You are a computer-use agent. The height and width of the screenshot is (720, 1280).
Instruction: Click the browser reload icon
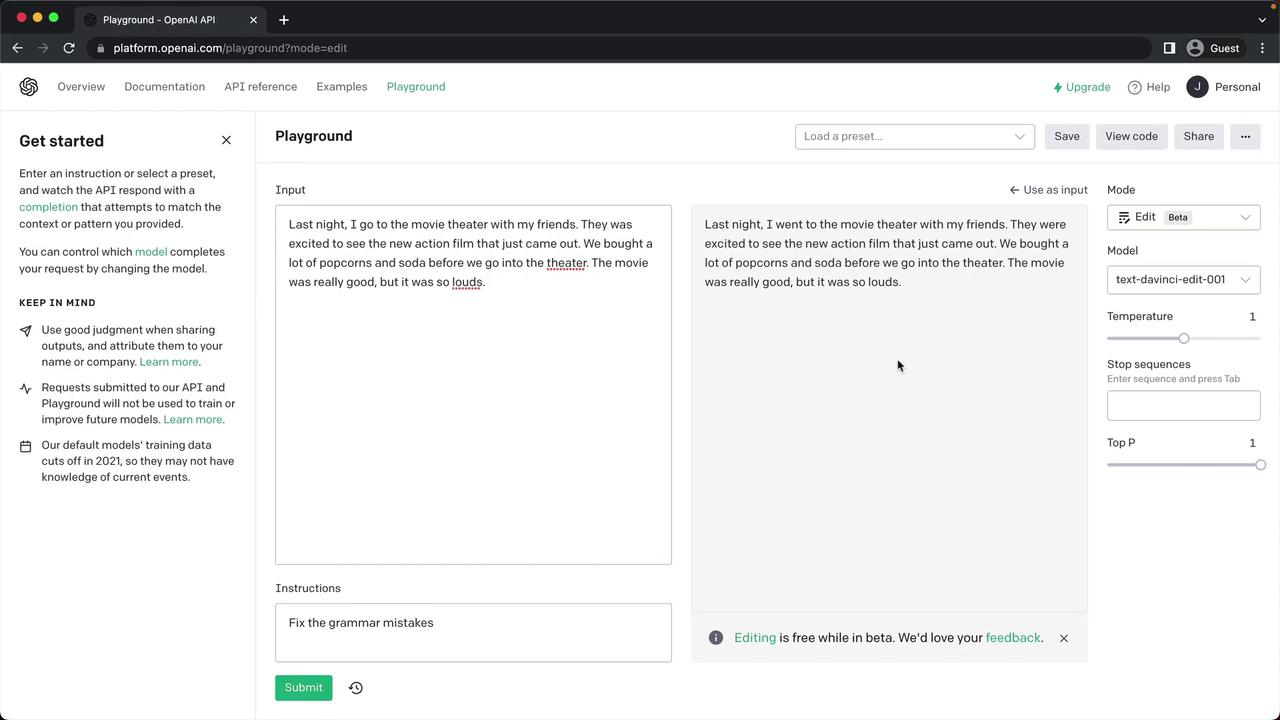point(69,48)
